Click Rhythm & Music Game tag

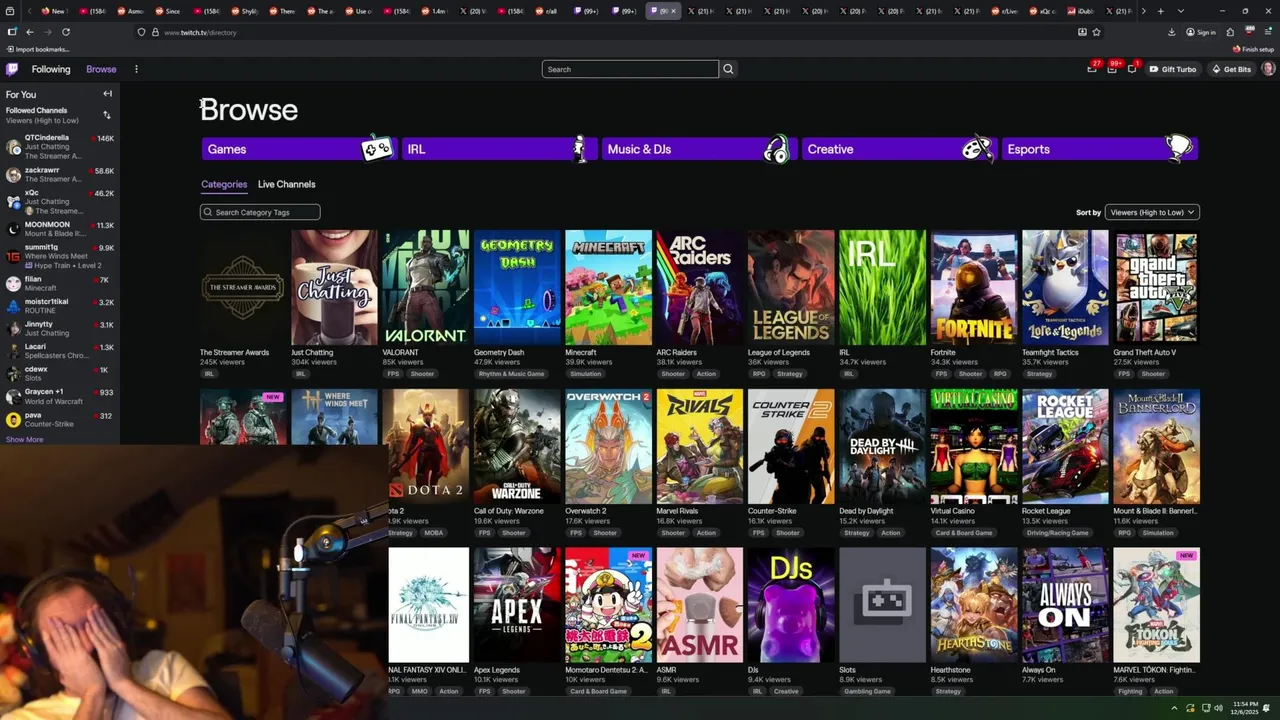(511, 374)
